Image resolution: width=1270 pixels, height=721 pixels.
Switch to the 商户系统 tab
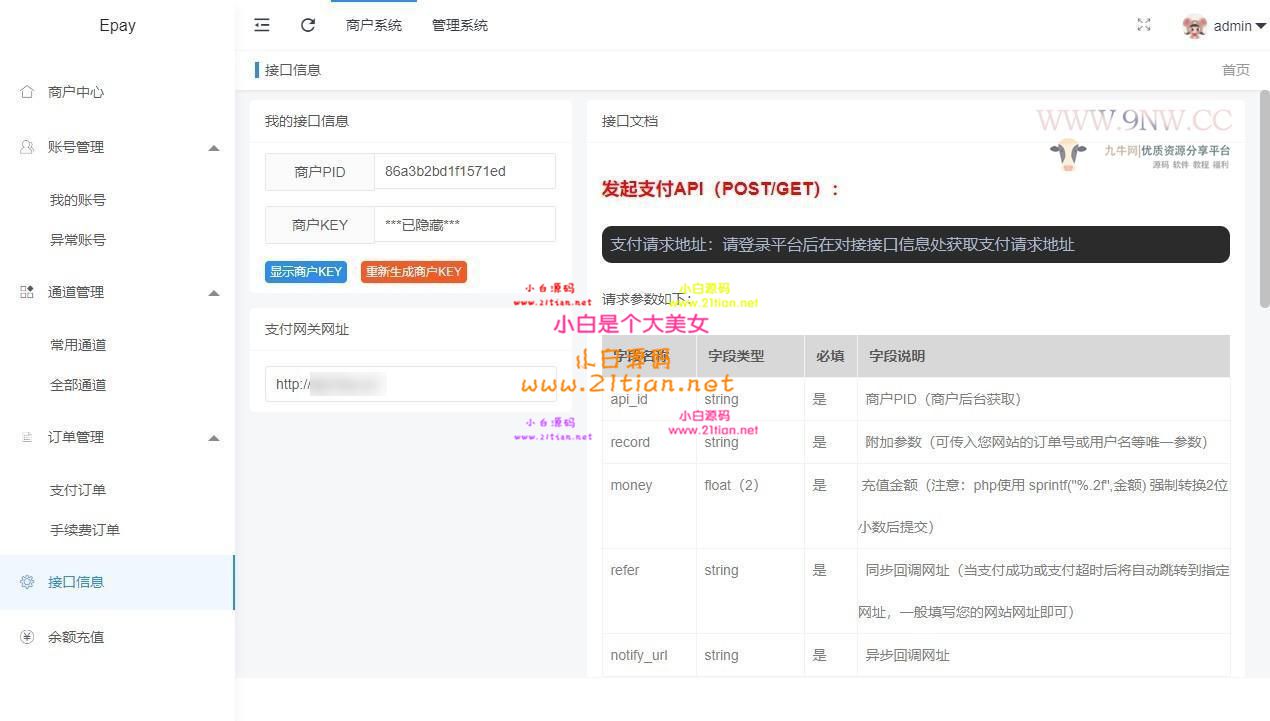[373, 26]
